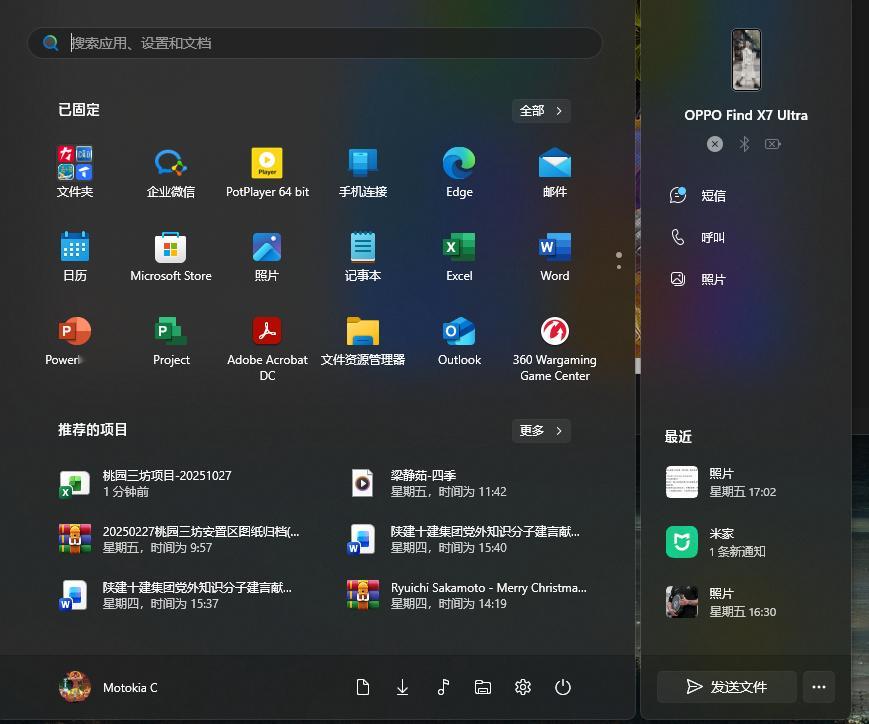869x724 pixels.
Task: Open the File Explorer icon in bottom bar
Action: tap(483, 687)
